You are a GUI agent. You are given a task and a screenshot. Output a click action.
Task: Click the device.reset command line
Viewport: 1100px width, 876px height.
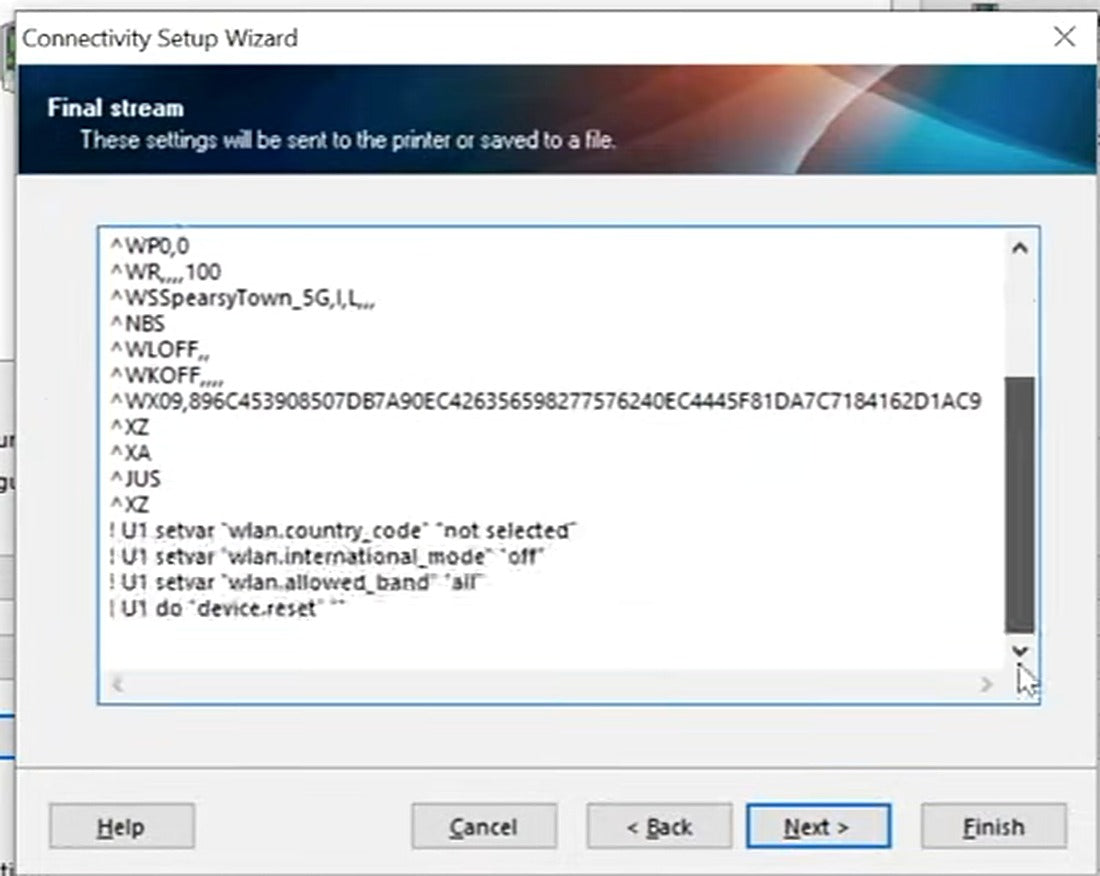coord(227,608)
